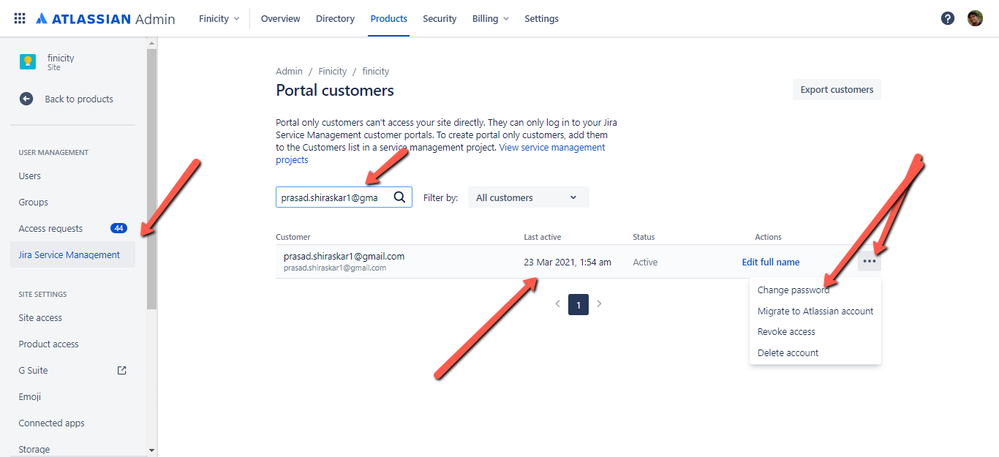Click the sidebar scroll up arrow
This screenshot has height=457, width=999.
point(152,43)
